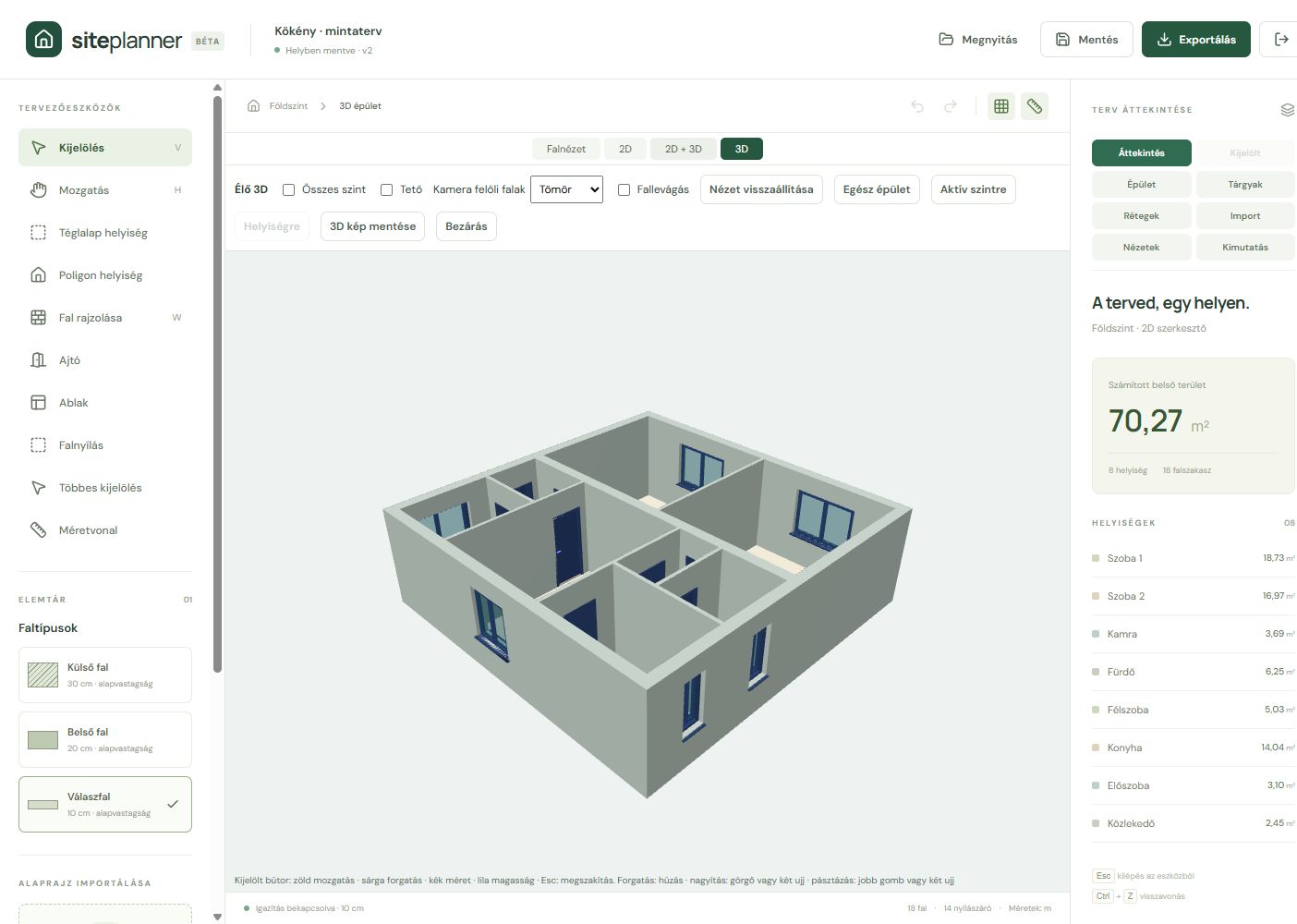Pick the Falnyílás opening tool

(105, 445)
